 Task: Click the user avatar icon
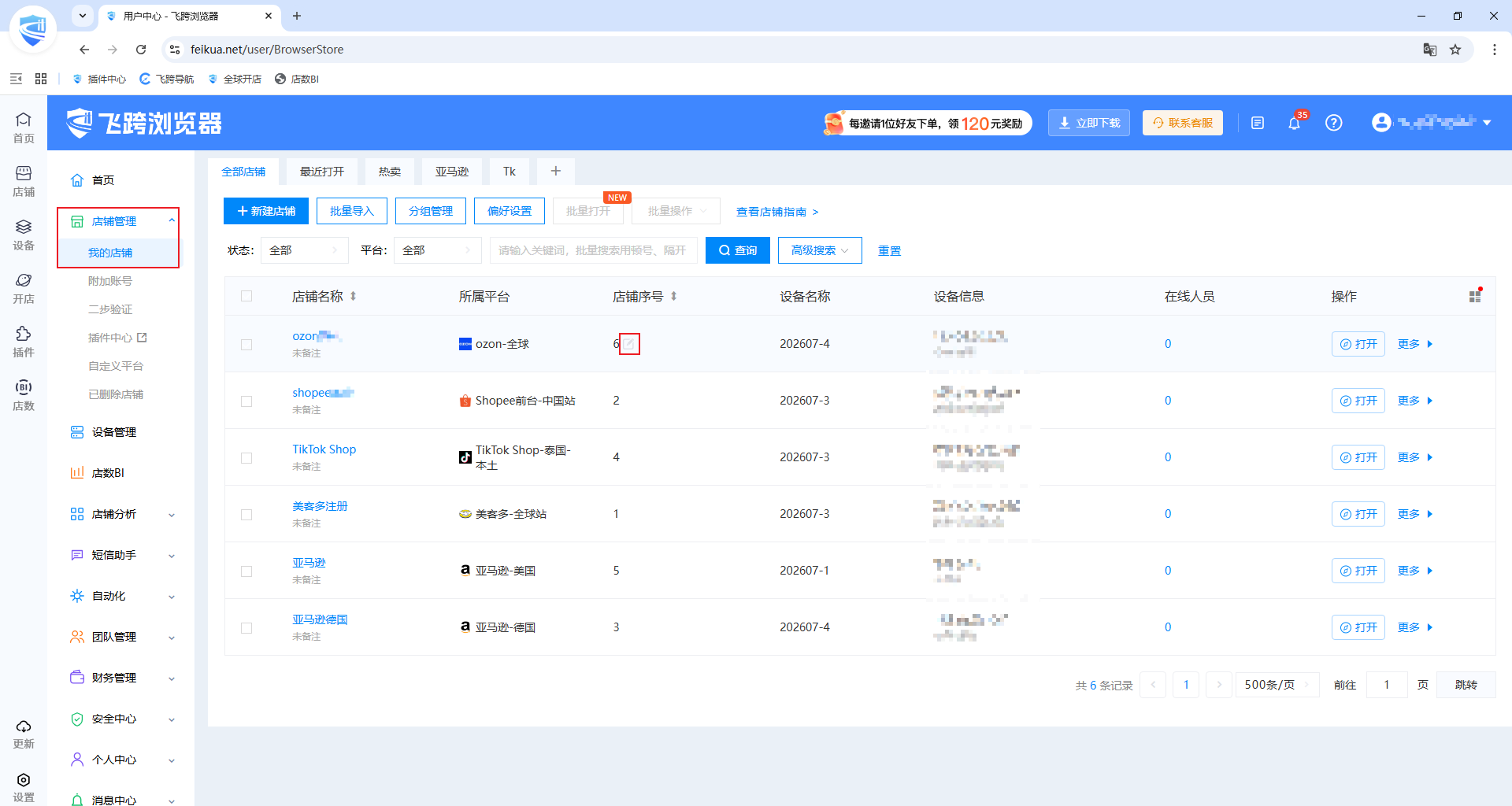[1381, 122]
